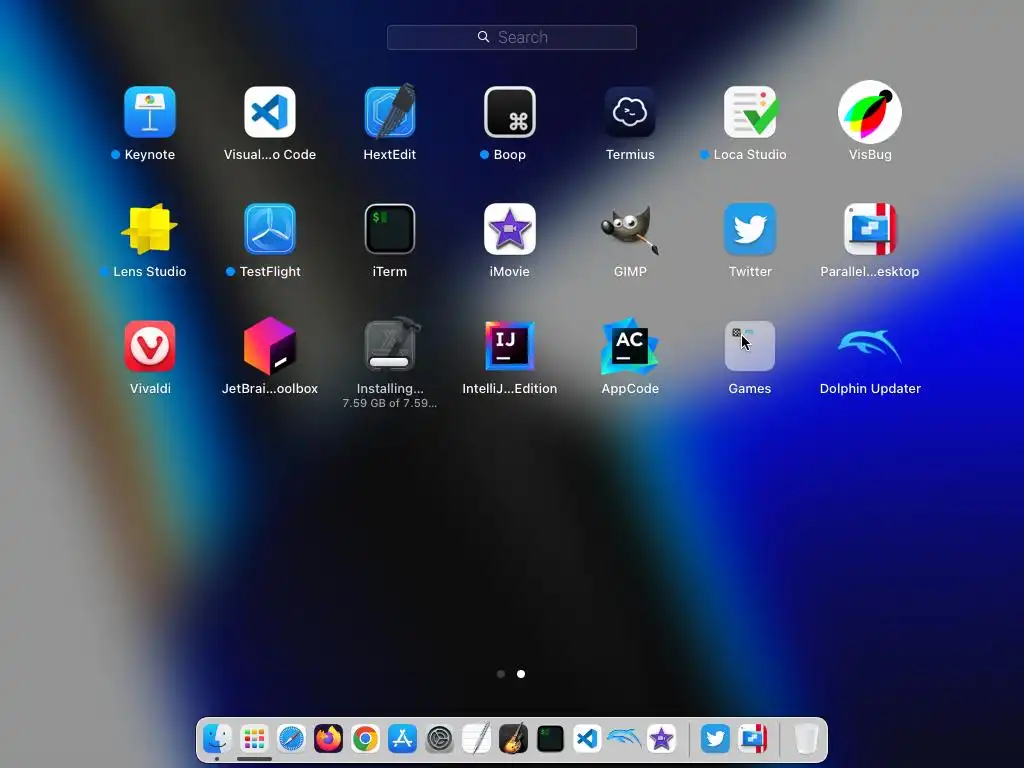Image resolution: width=1024 pixels, height=768 pixels.
Task: Click the Parallels Desktop icon in Dock
Action: [752, 739]
